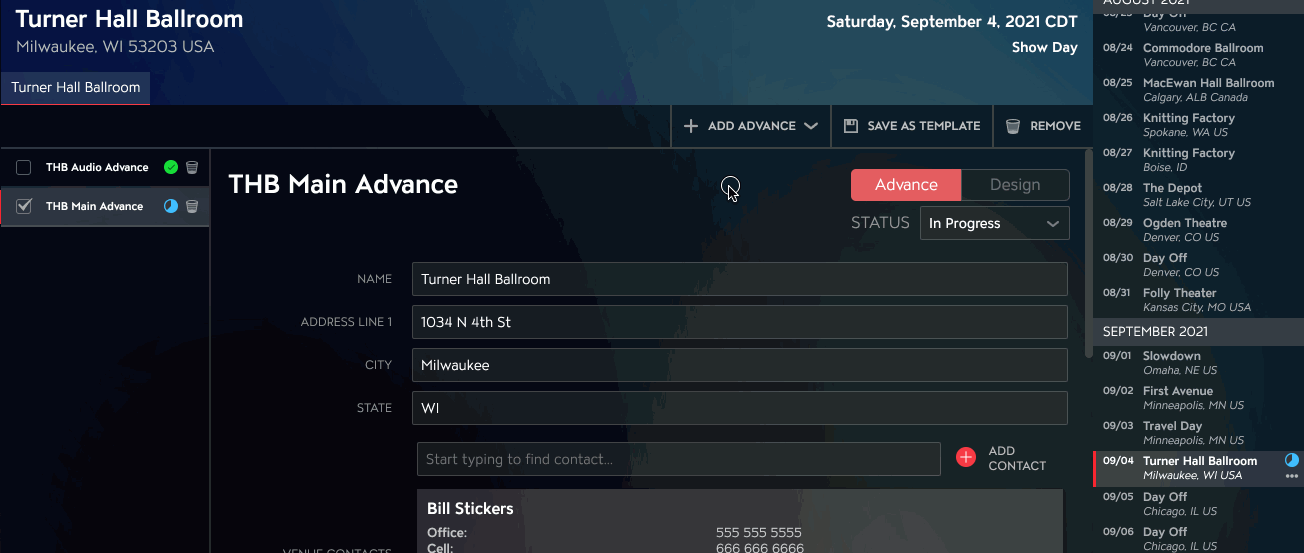Click the September 2021 month header
This screenshot has height=553, width=1304.
(1198, 331)
